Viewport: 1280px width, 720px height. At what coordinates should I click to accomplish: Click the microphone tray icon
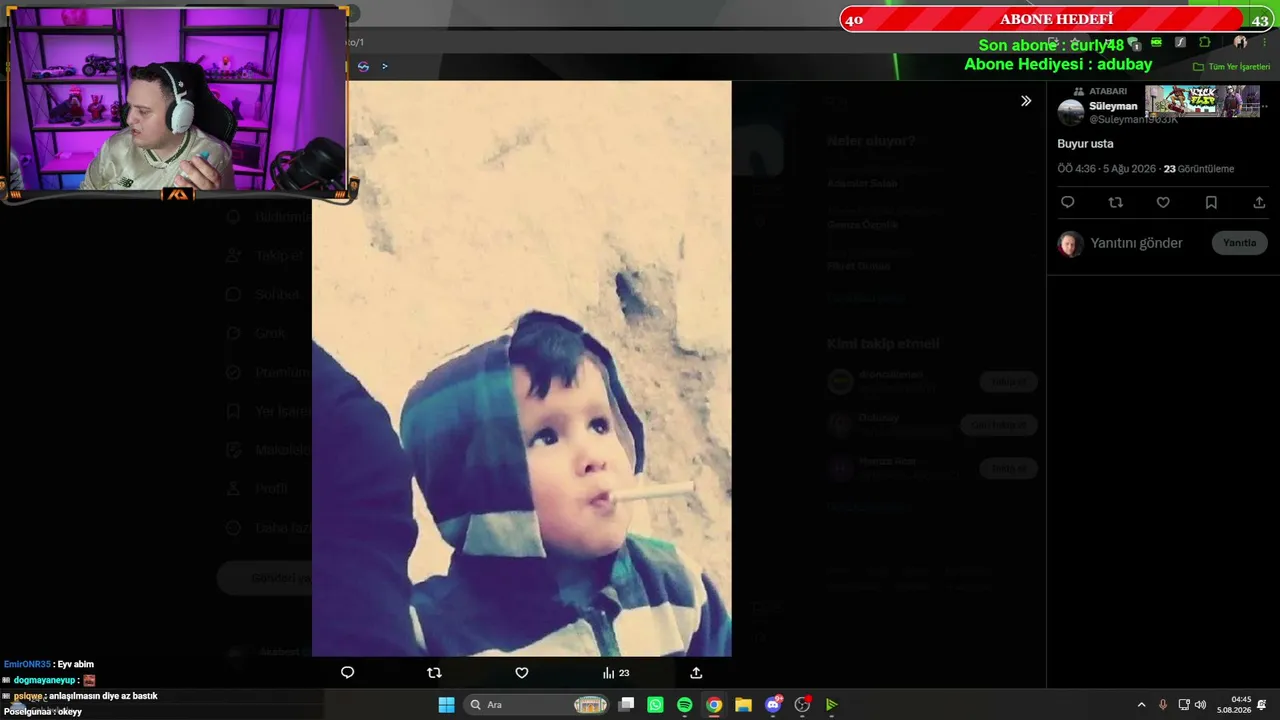tap(1163, 705)
